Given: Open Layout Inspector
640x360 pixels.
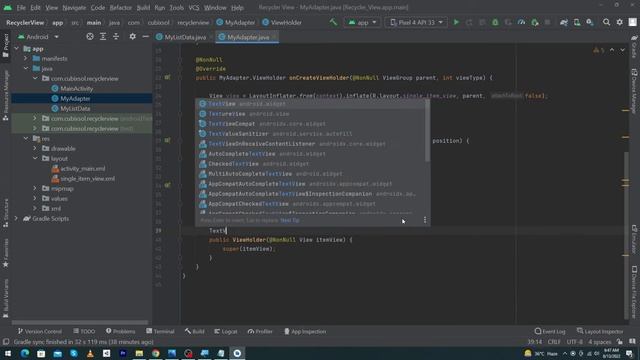Looking at the screenshot, I should [600, 331].
